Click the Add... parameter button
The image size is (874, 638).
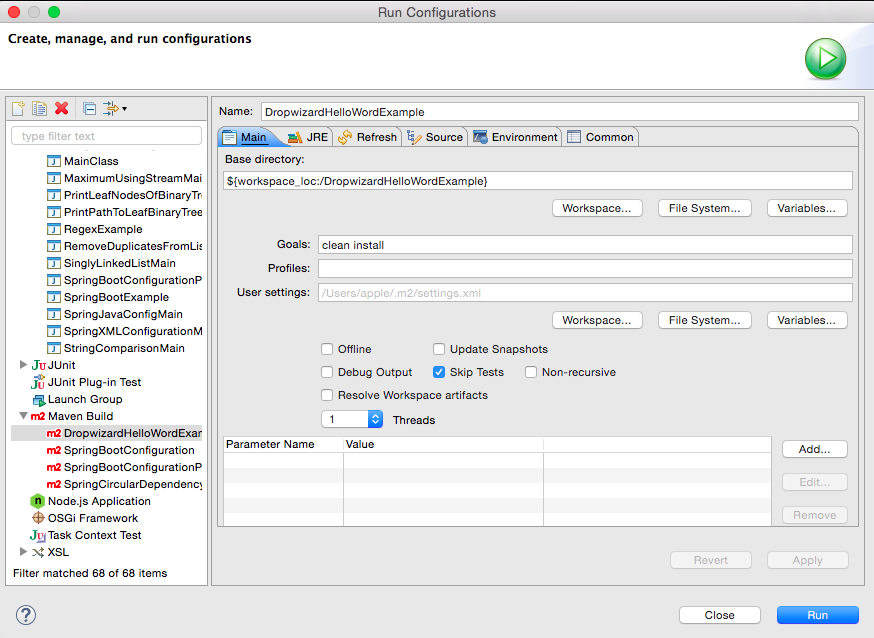pos(814,449)
